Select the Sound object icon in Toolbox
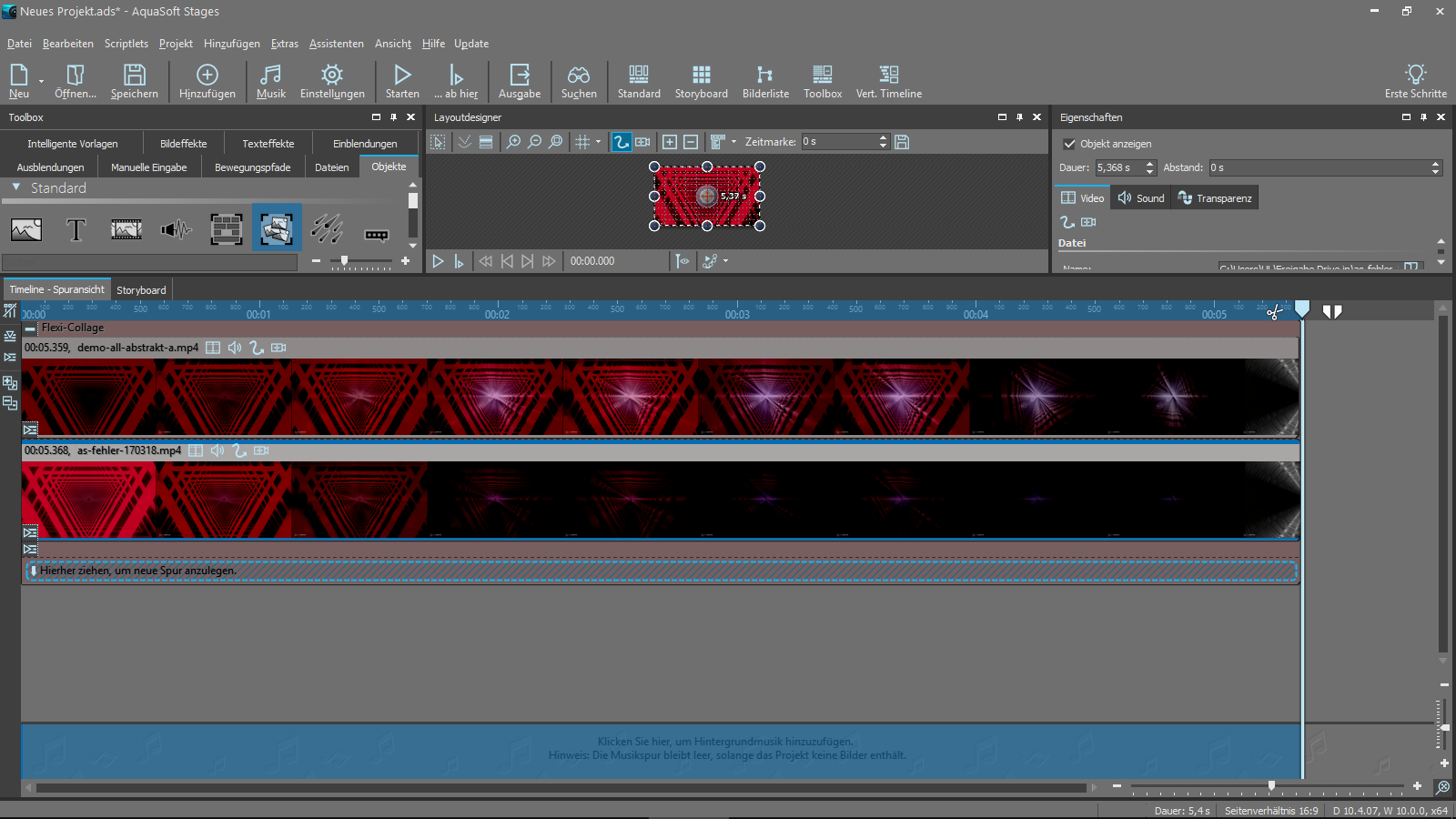Viewport: 1456px width, 819px height. tap(176, 230)
